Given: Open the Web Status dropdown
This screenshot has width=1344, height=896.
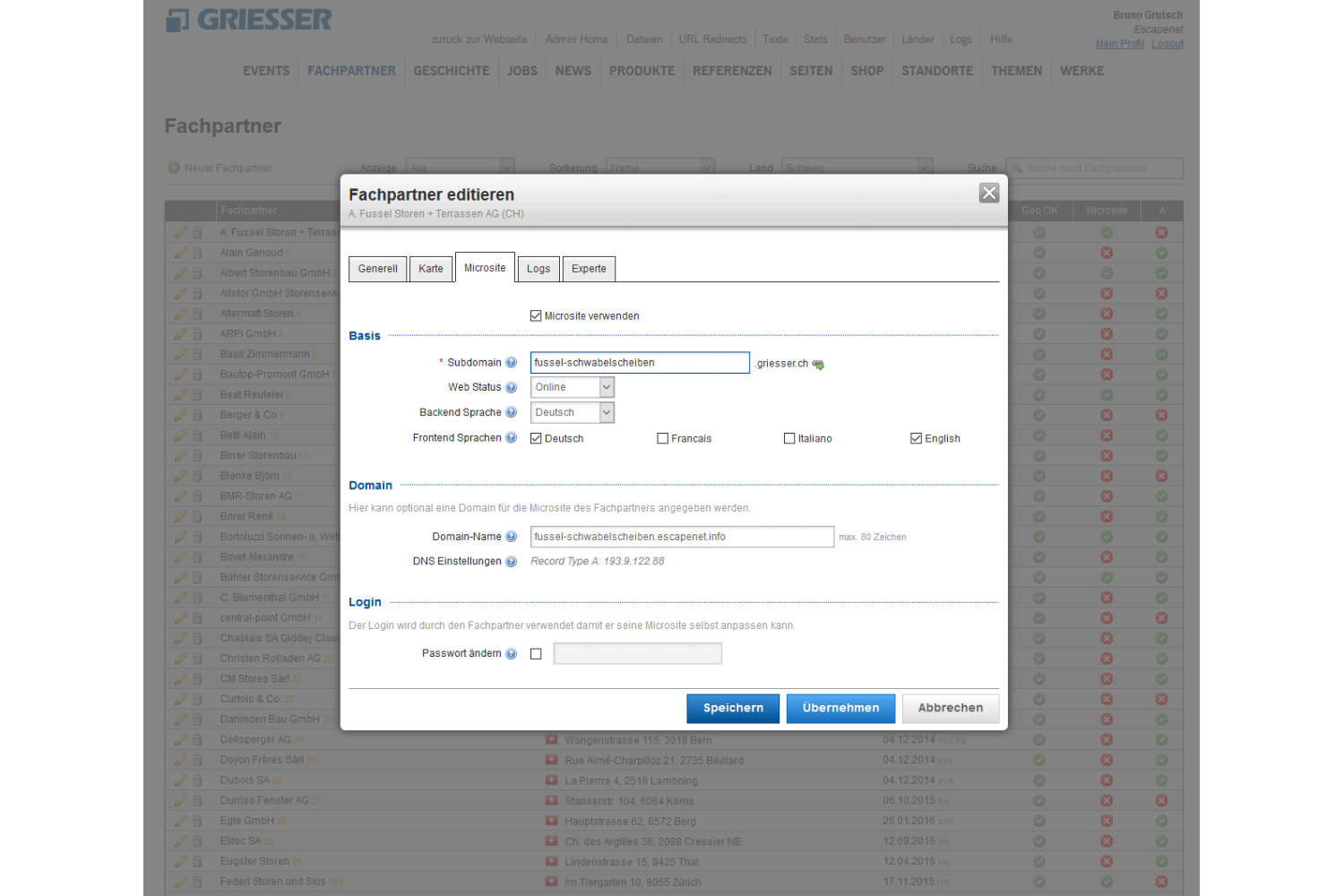Looking at the screenshot, I should point(573,388).
